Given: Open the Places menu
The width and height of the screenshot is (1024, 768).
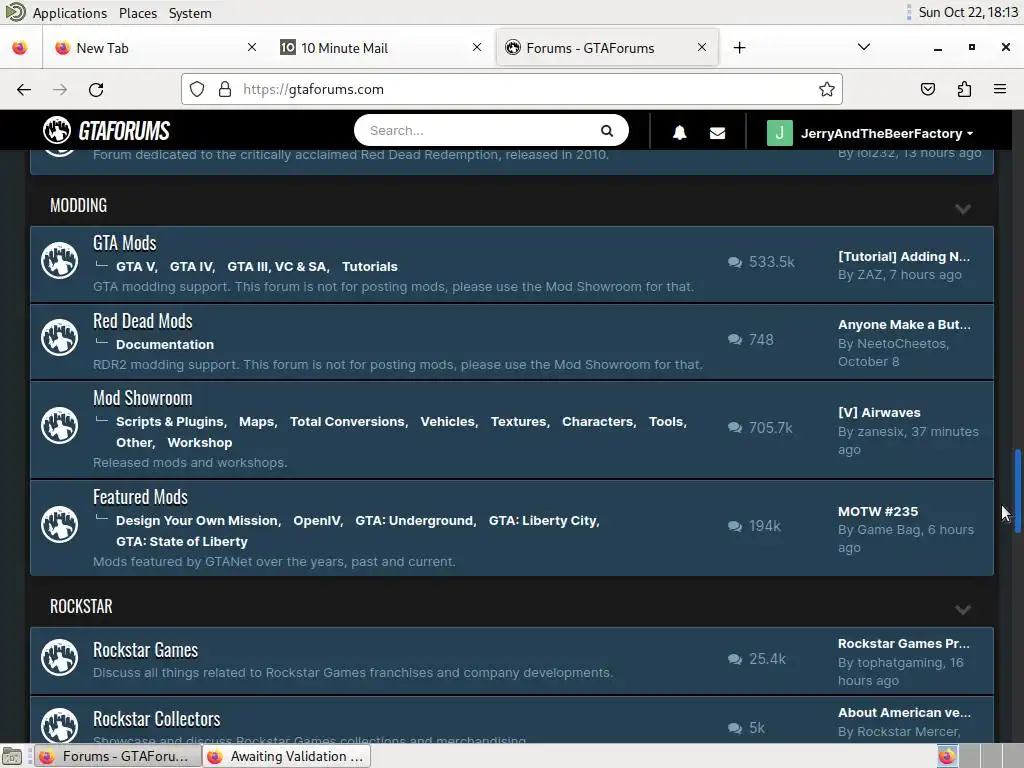Looking at the screenshot, I should pyautogui.click(x=138, y=13).
